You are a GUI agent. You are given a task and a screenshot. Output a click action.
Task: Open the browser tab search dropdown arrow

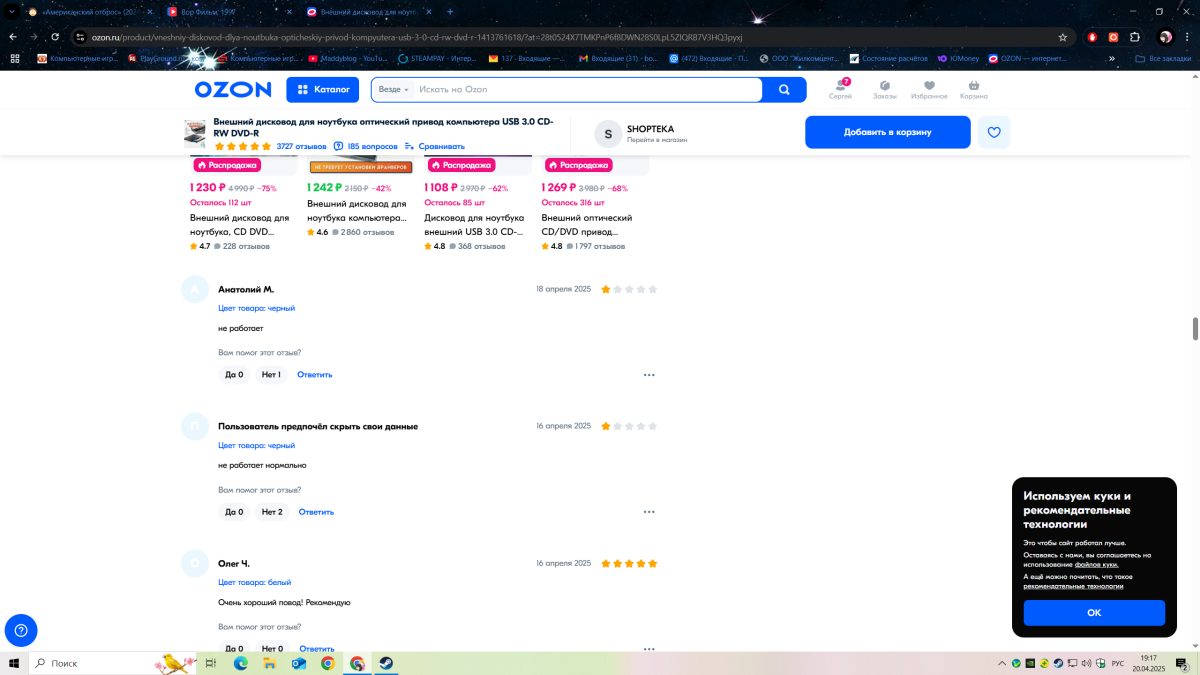tap(10, 12)
